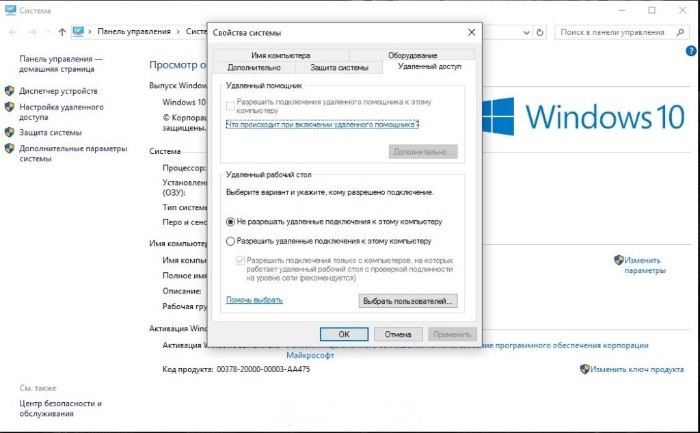Refresh the Control Panel address bar

[540, 32]
